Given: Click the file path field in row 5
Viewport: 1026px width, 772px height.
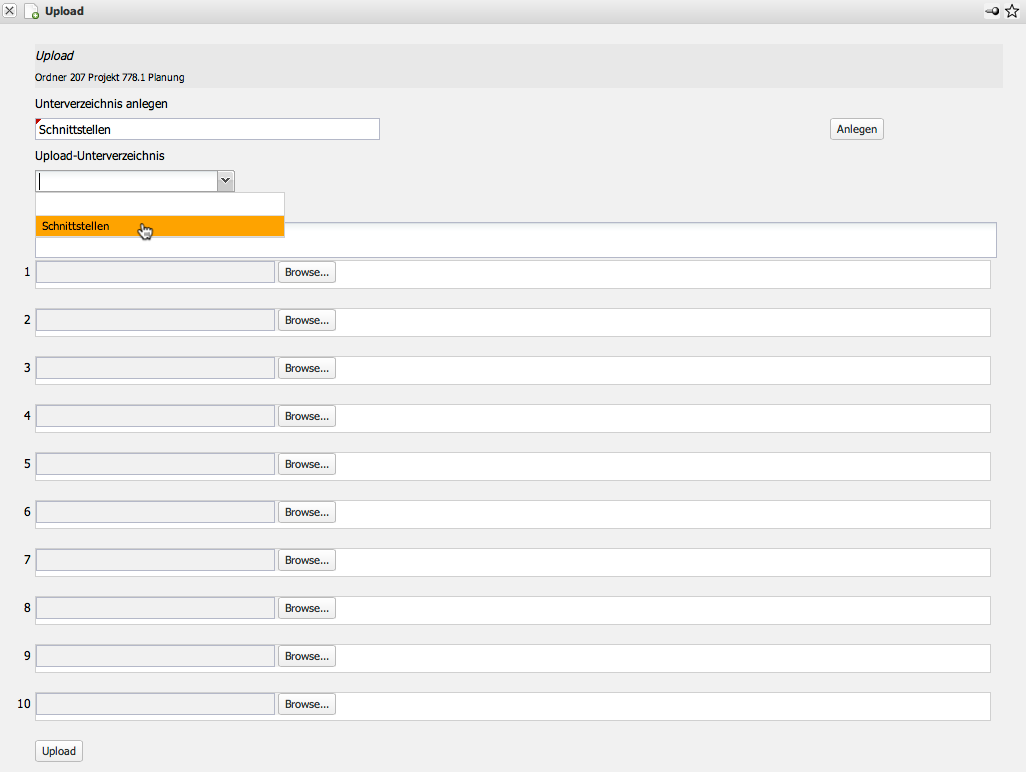Looking at the screenshot, I should pos(155,464).
